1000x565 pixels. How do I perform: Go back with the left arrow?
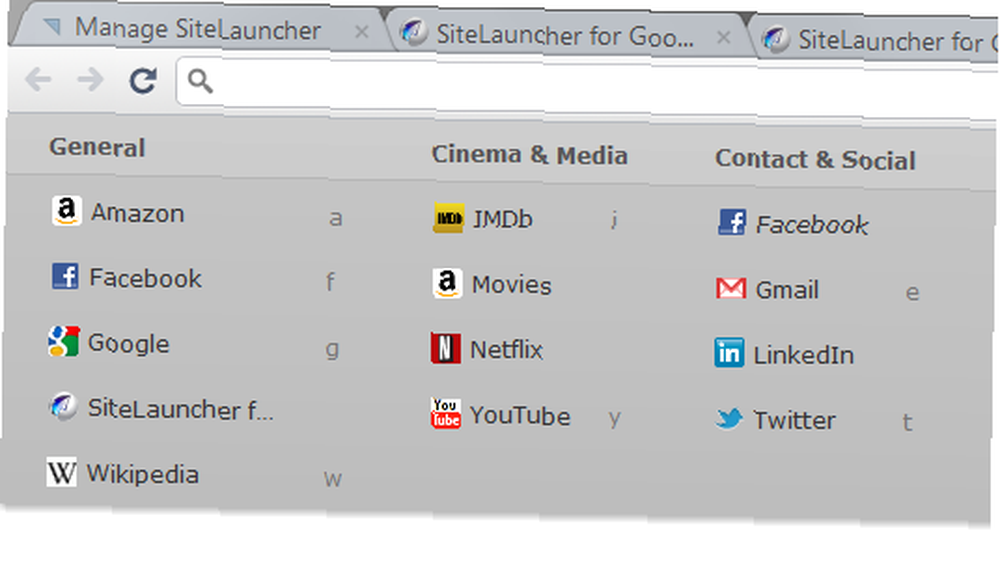coord(38,79)
